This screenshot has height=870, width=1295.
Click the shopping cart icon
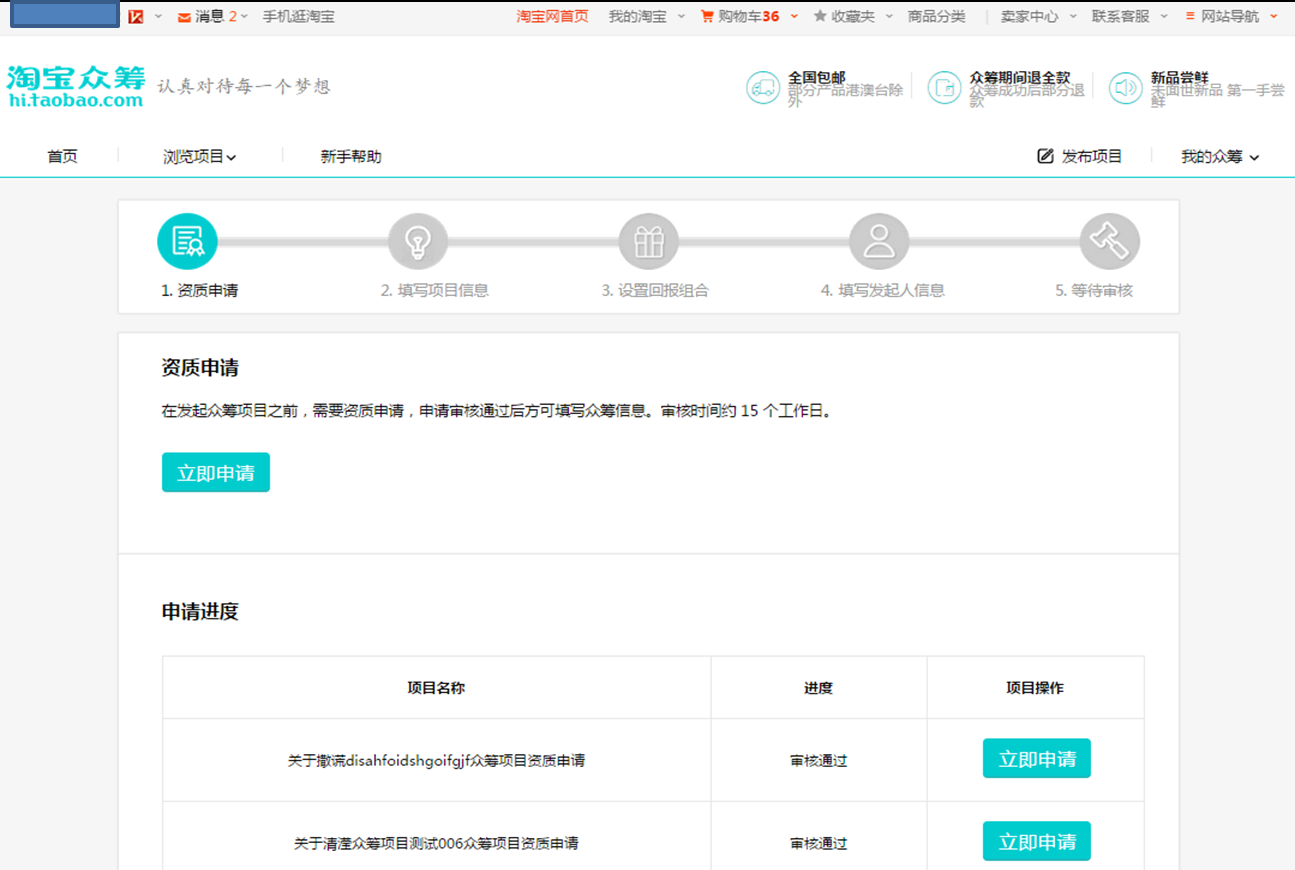click(x=708, y=17)
